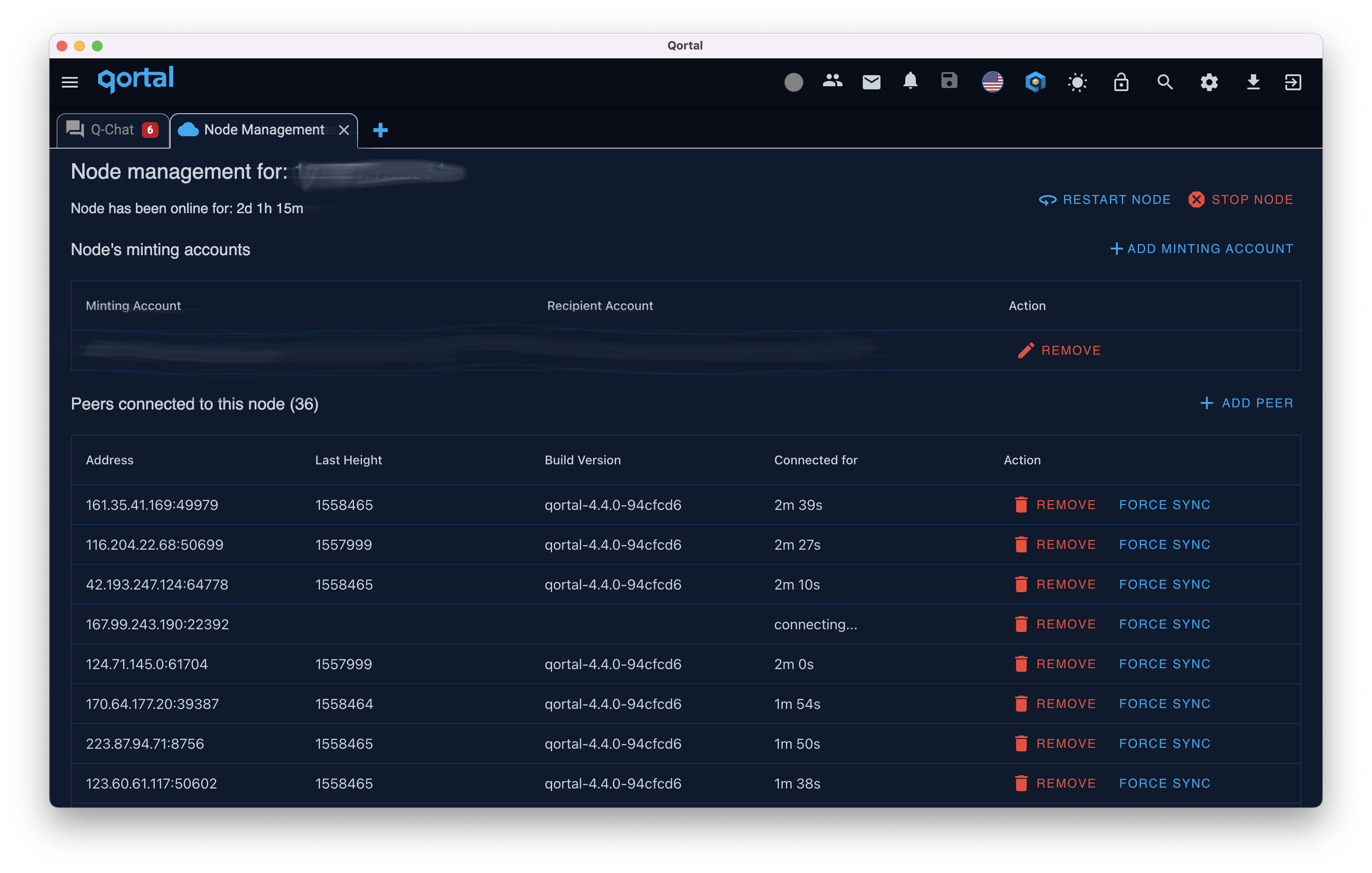Click the friends/people icon in toolbar
Screen dimensions: 1372x873
click(832, 81)
